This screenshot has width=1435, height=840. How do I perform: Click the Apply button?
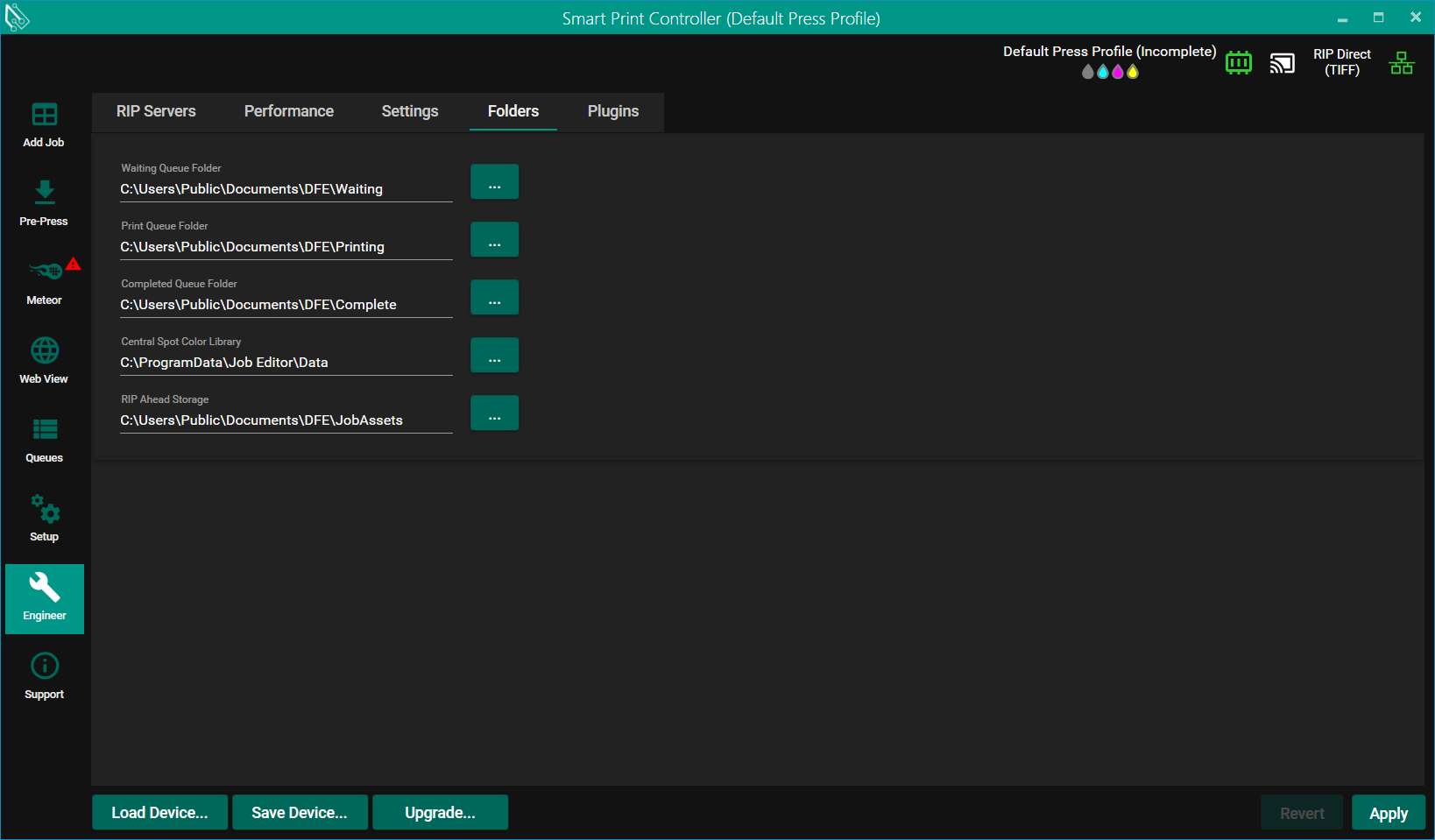point(1388,813)
